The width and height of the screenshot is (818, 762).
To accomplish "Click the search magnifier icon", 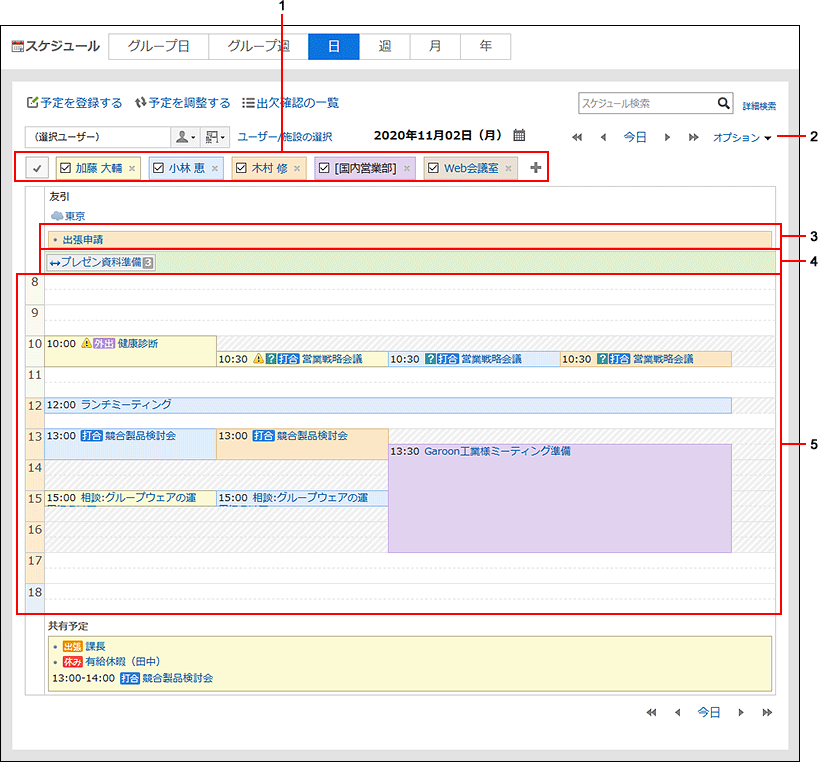I will 724,103.
